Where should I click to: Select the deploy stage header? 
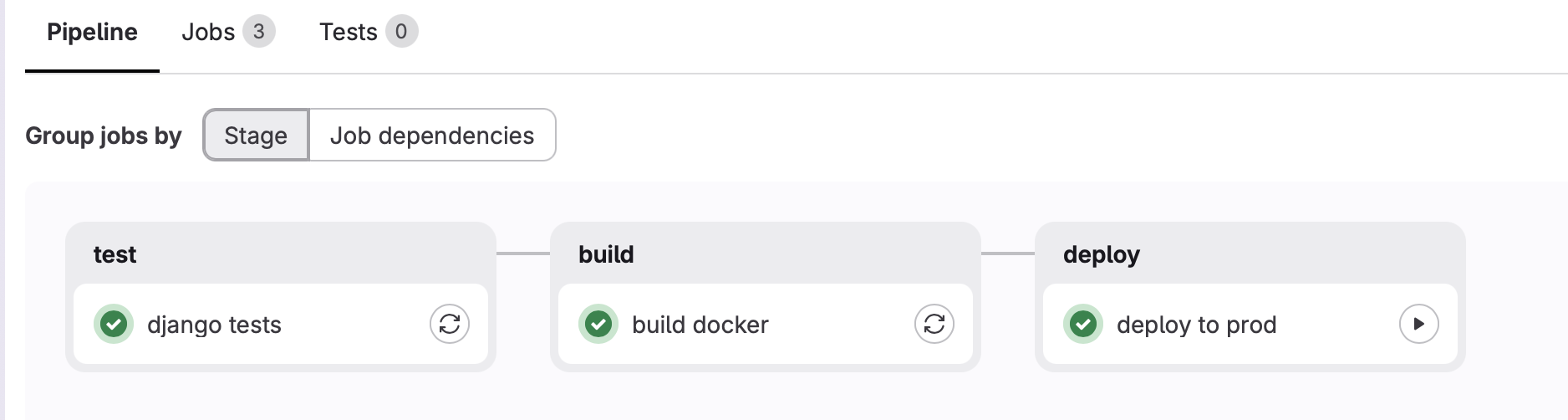[x=1102, y=254]
